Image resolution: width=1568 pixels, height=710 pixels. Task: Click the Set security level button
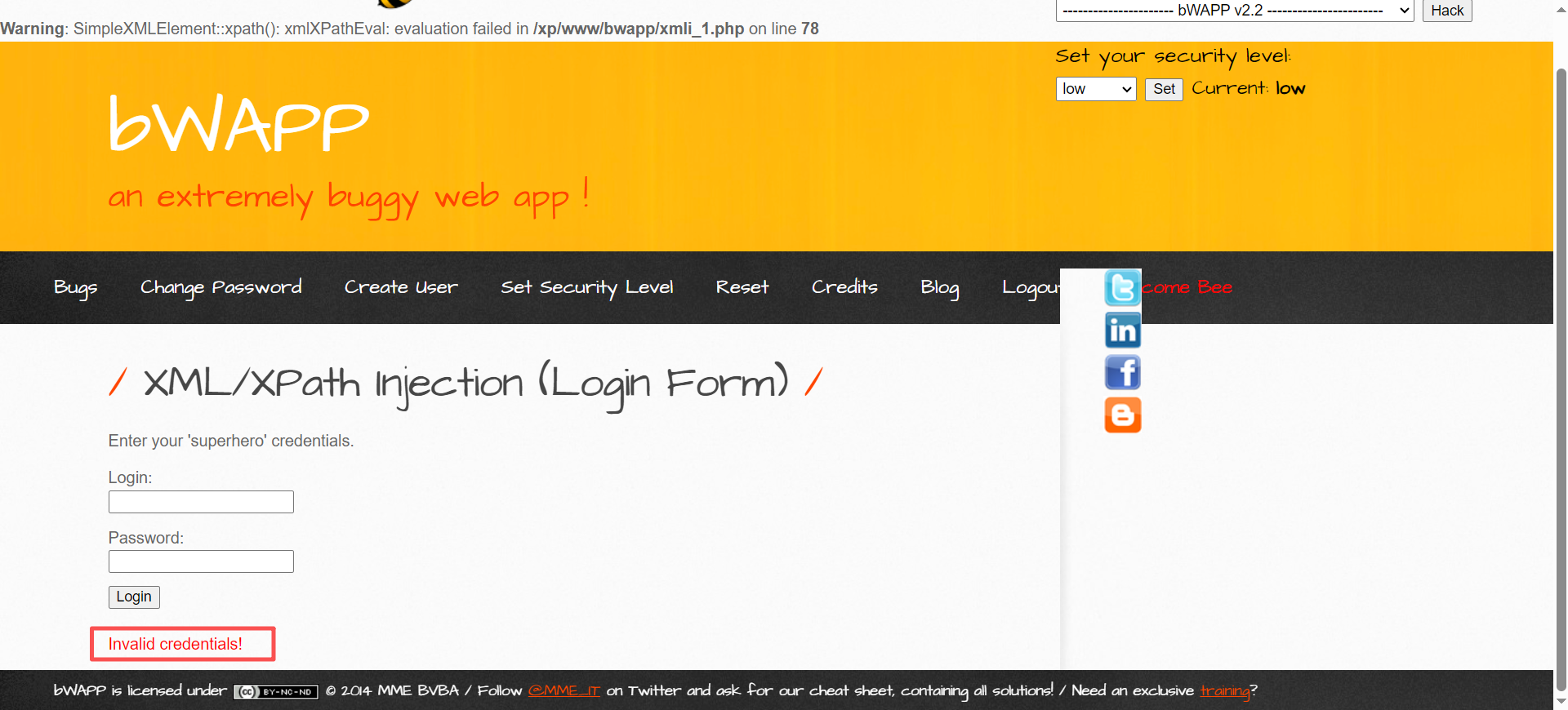[1164, 89]
